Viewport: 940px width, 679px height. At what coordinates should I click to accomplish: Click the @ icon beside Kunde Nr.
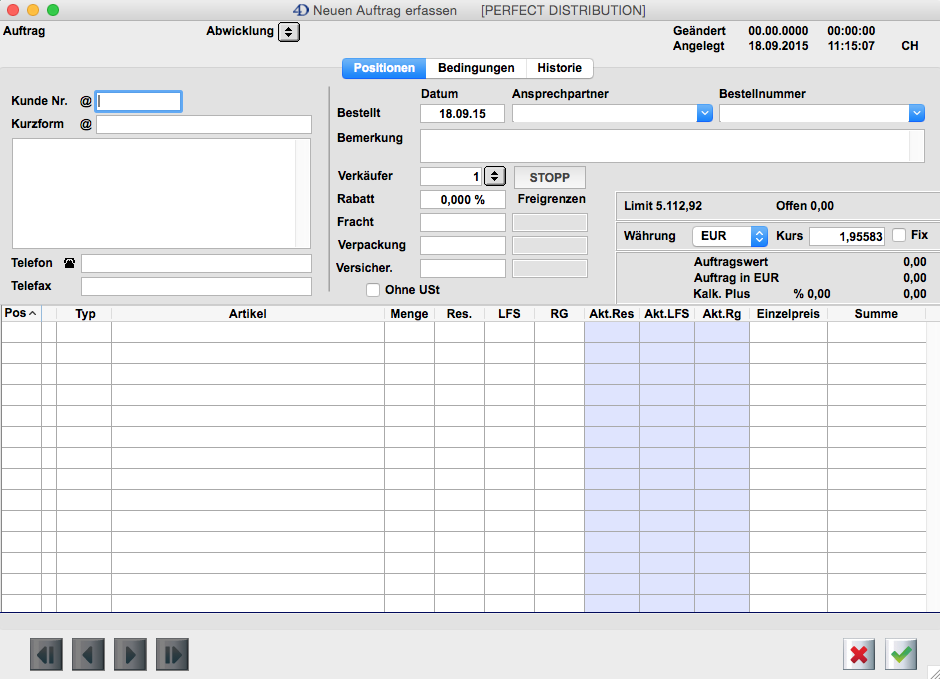86,101
